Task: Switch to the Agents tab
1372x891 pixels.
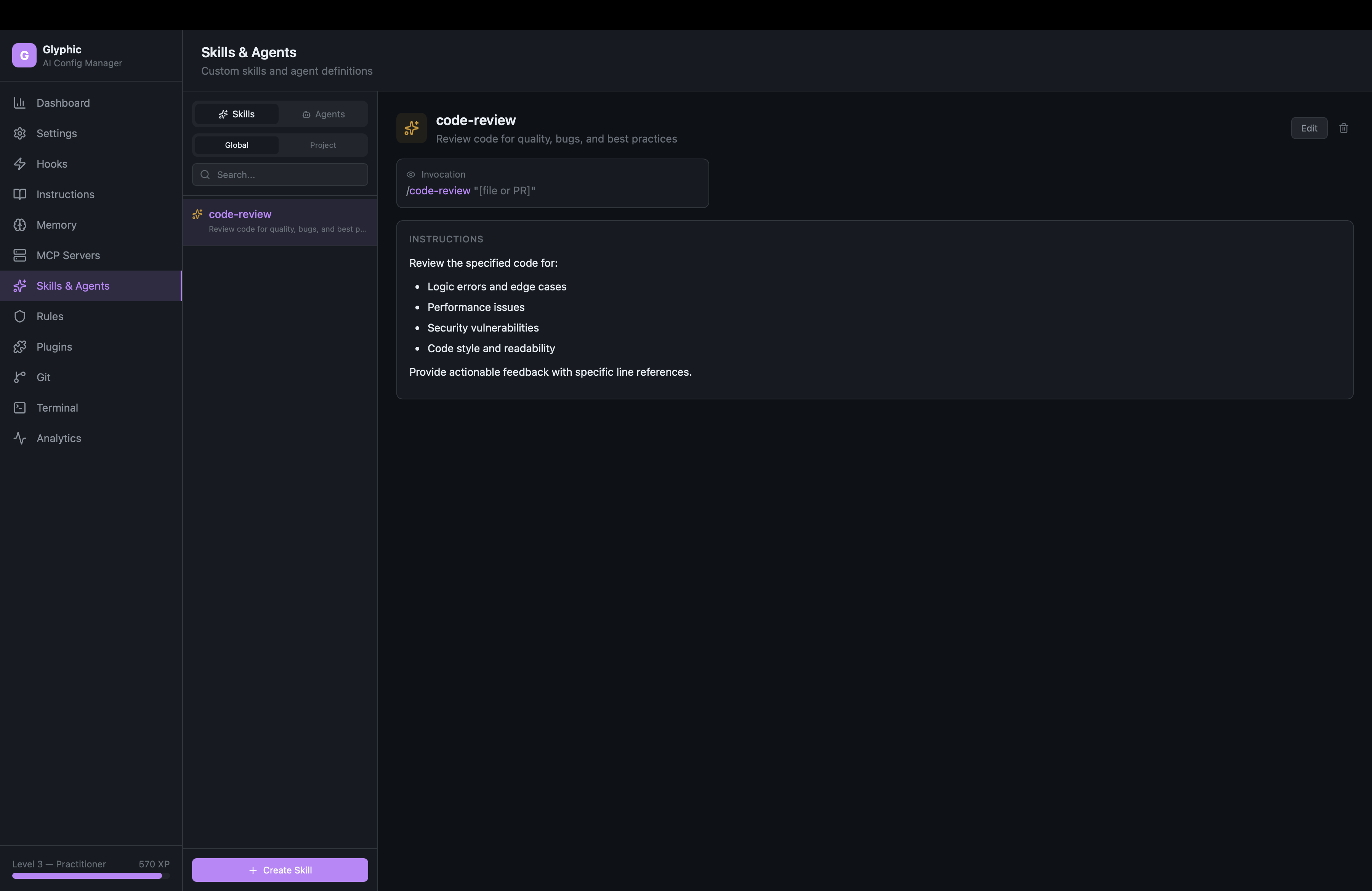Action: coord(324,114)
